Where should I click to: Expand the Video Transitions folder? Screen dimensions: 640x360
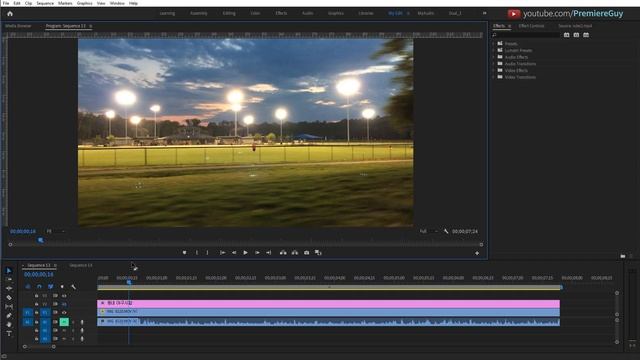point(493,77)
